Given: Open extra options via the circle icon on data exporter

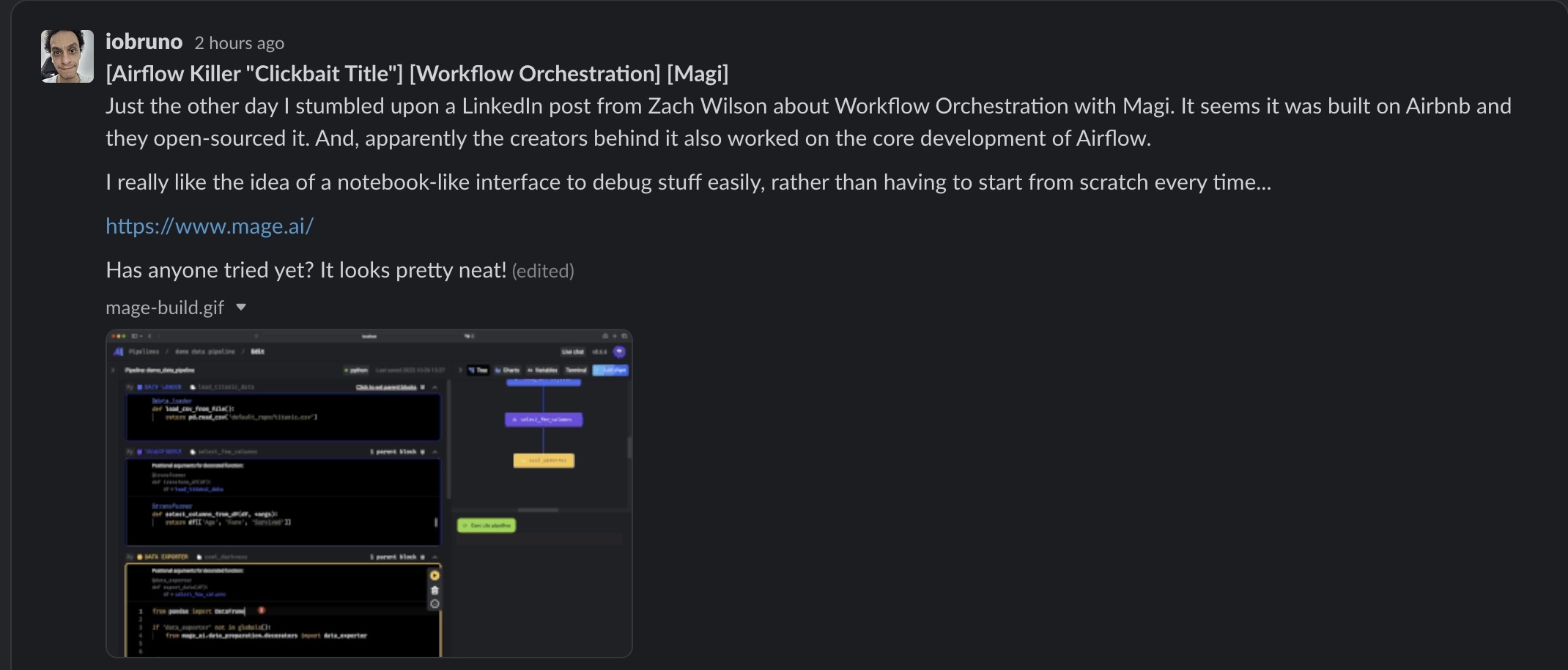Looking at the screenshot, I should pos(434,603).
